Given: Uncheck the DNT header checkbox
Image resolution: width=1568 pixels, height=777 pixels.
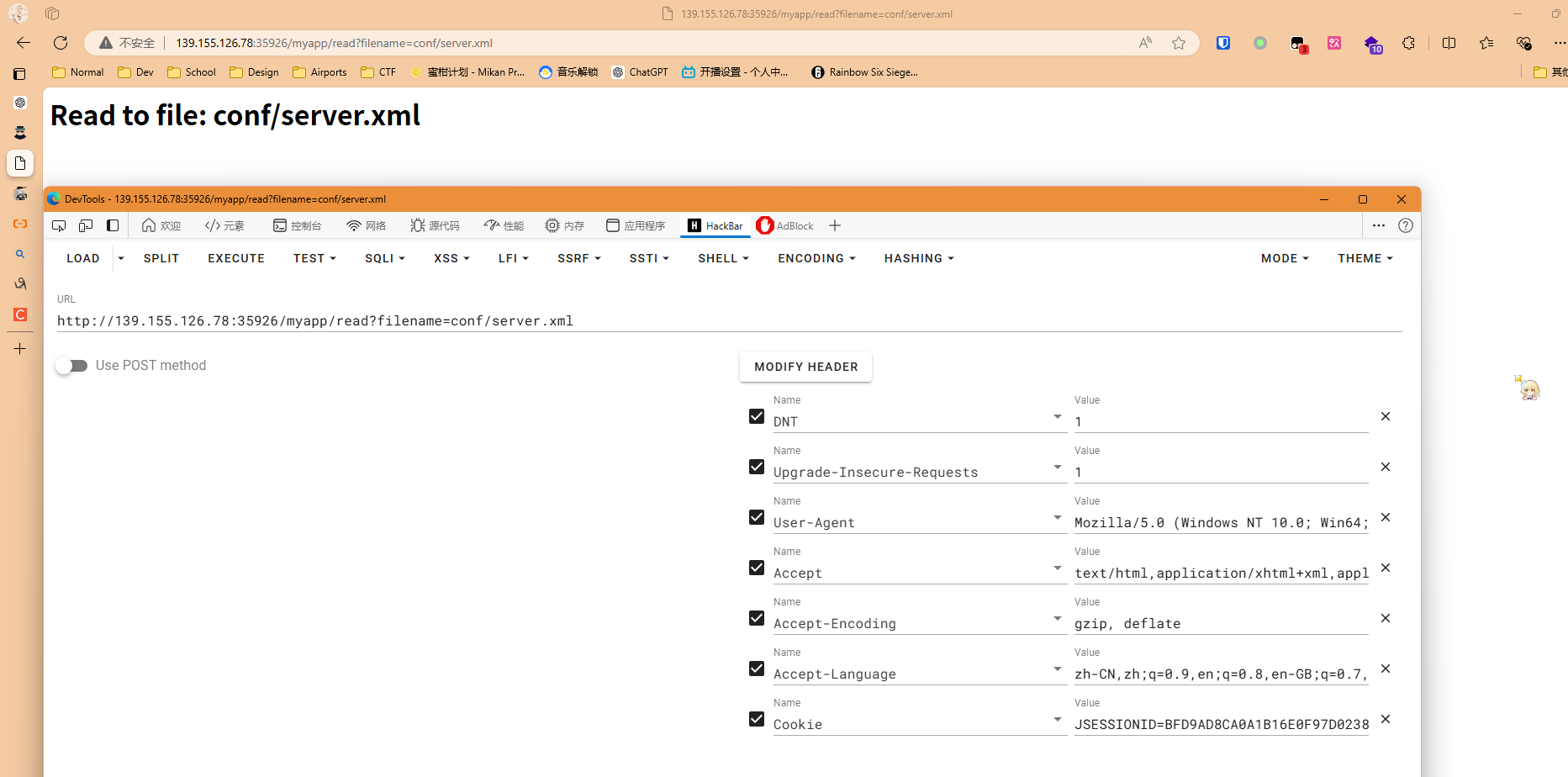Looking at the screenshot, I should 757,416.
